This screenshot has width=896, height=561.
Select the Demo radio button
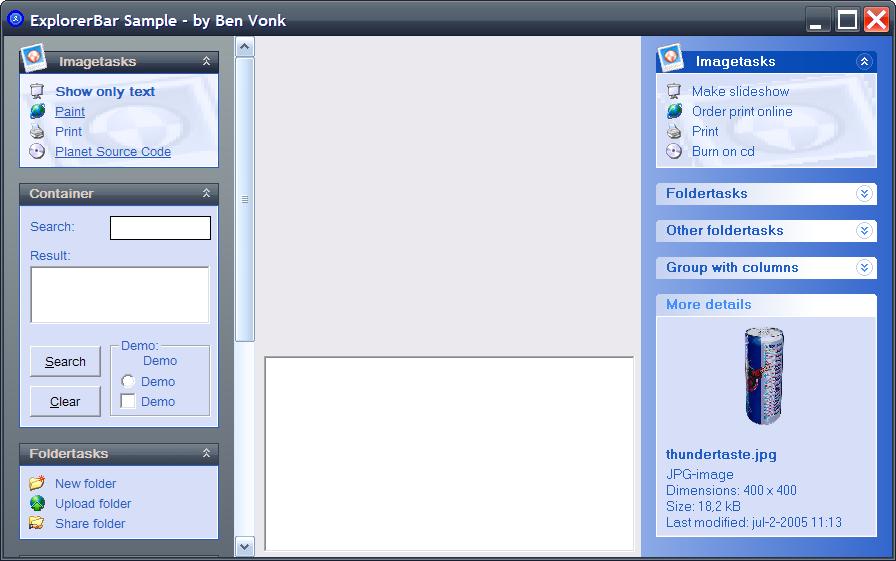[x=128, y=382]
